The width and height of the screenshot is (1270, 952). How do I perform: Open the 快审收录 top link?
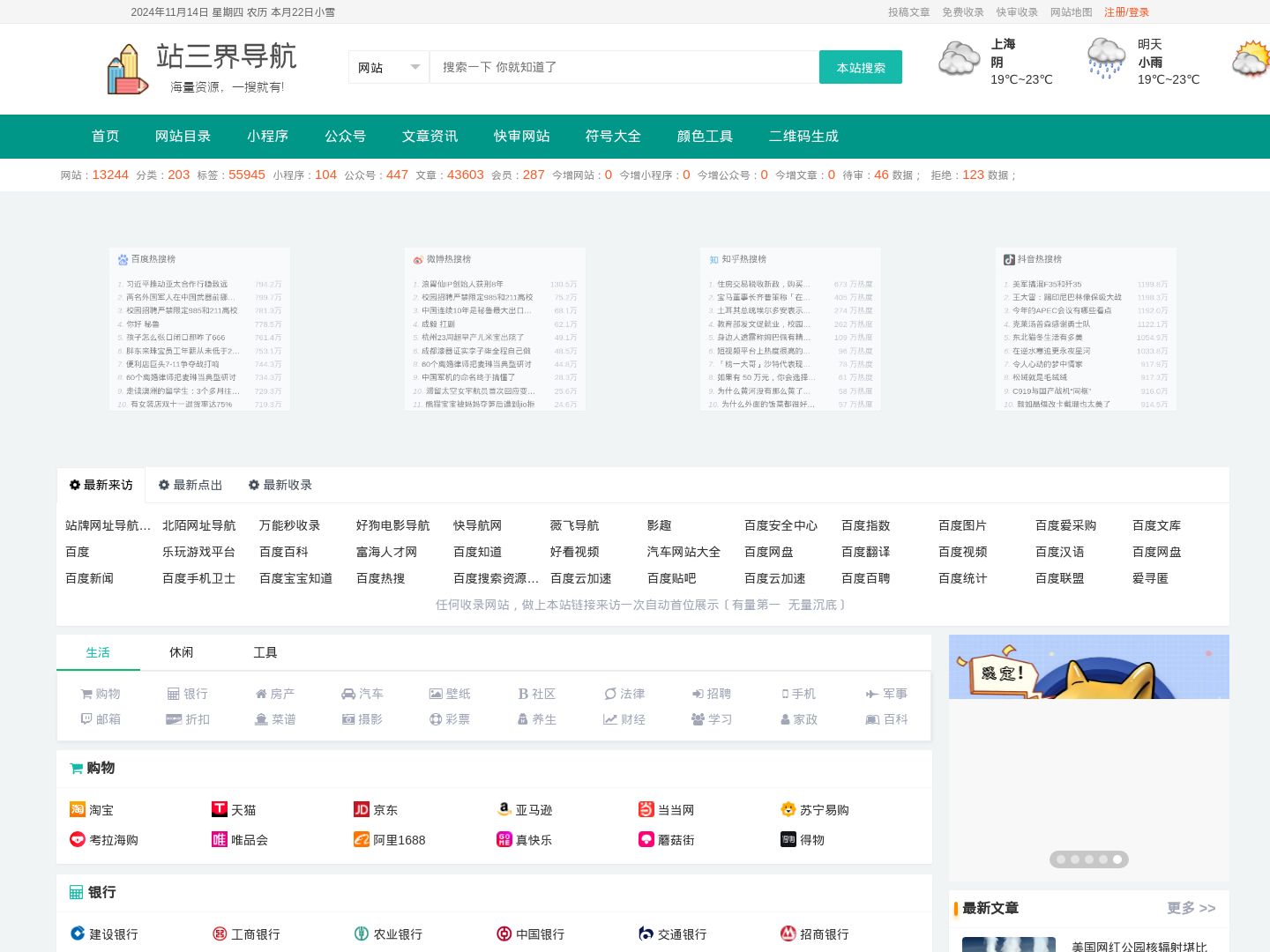point(1018,12)
